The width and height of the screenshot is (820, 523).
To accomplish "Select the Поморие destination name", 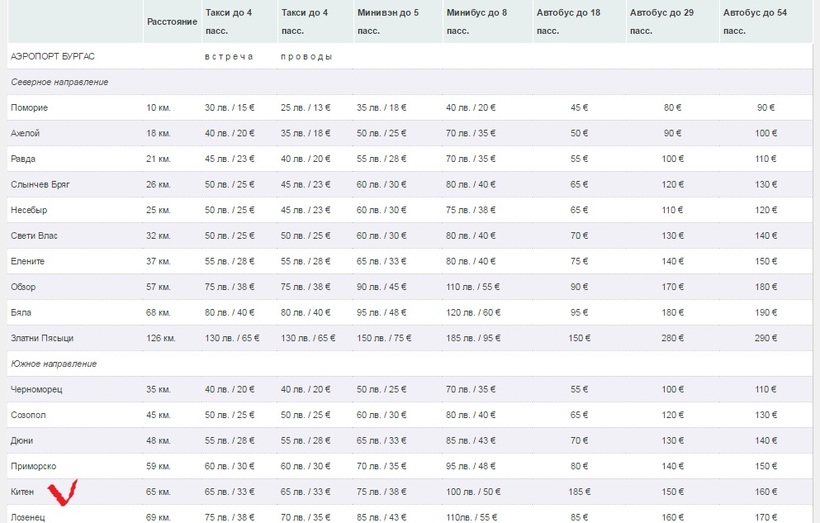I will 29,108.
